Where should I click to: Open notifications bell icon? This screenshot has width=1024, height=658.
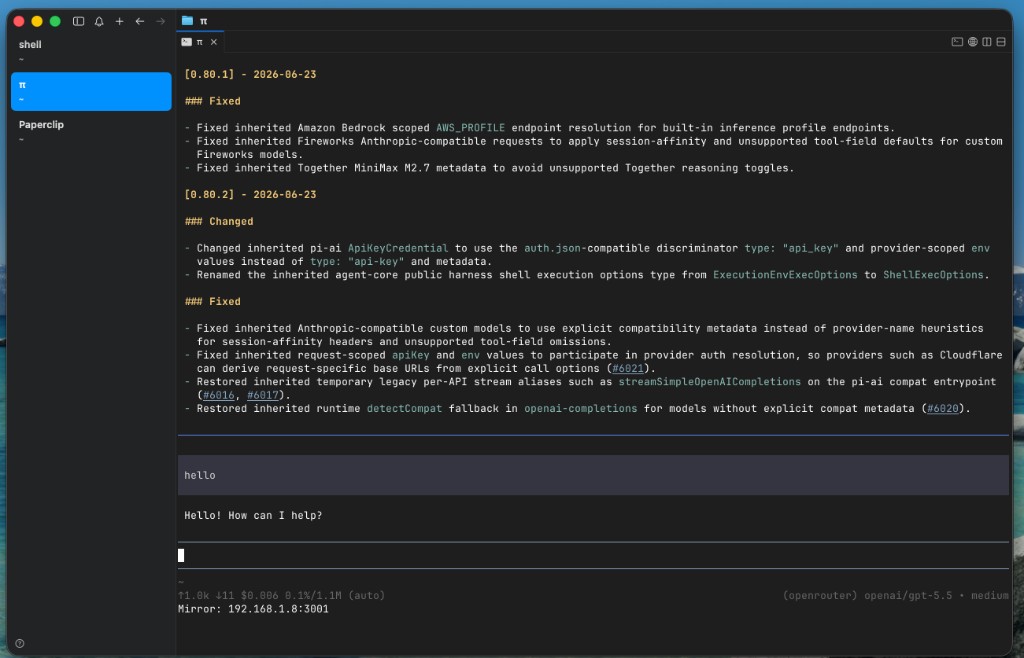pyautogui.click(x=99, y=22)
